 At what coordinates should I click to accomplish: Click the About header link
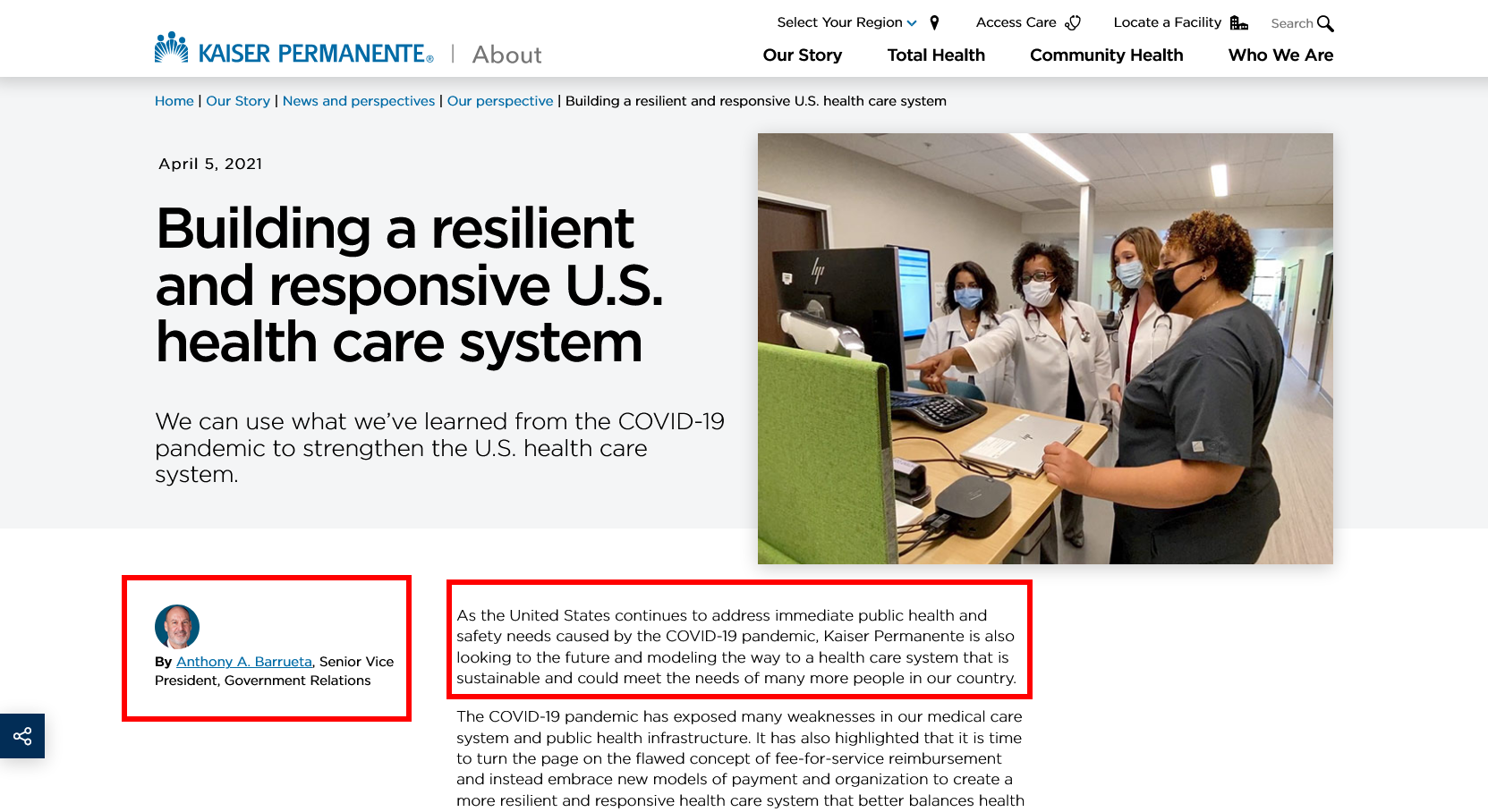click(506, 55)
